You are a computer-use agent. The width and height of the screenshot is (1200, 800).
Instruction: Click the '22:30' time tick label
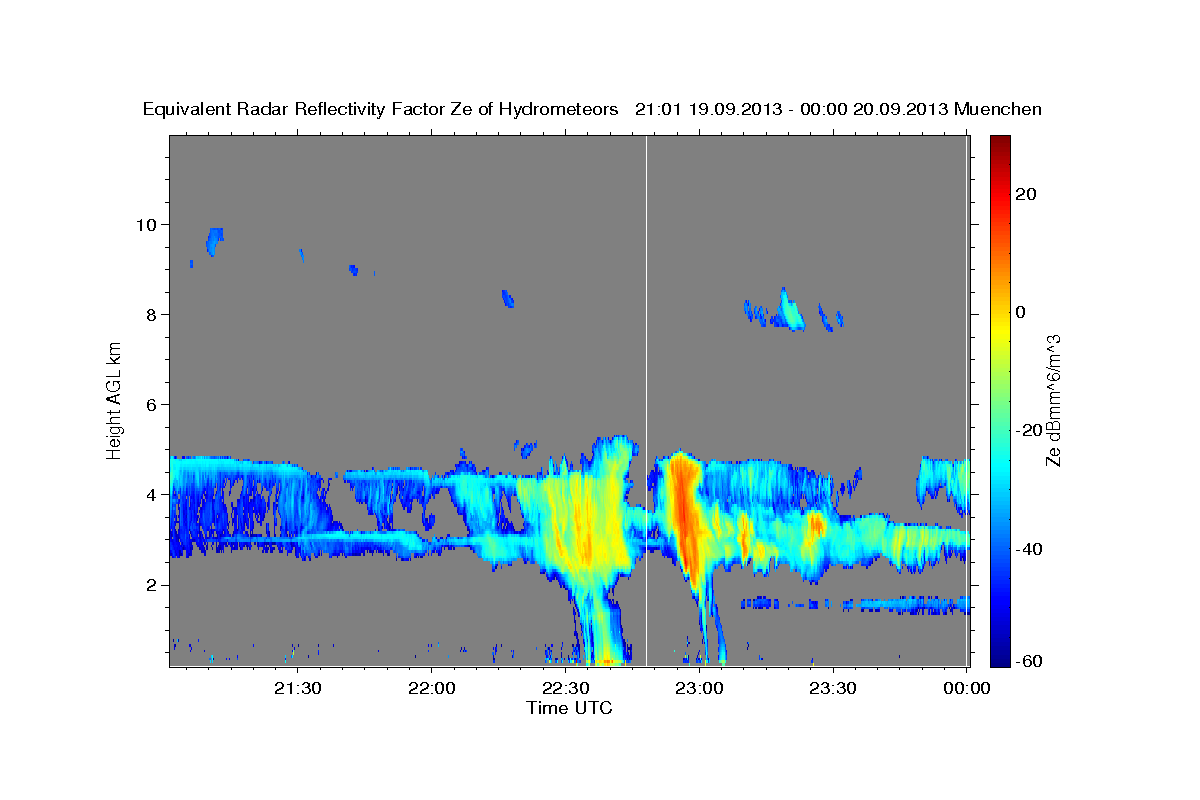click(565, 688)
